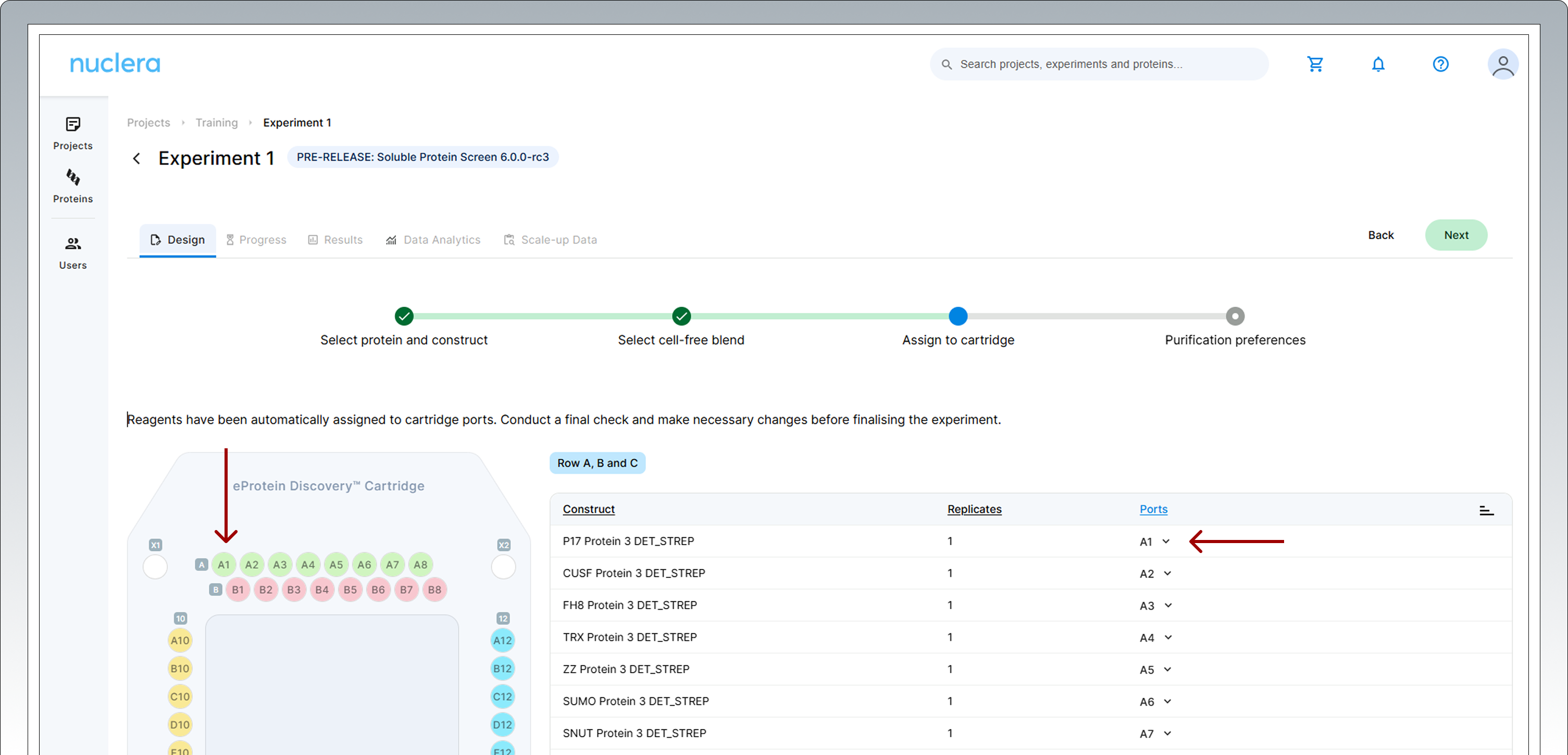Screen dimensions: 1568x755
Task: Switch to the Scale-up Data tab
Action: point(550,240)
